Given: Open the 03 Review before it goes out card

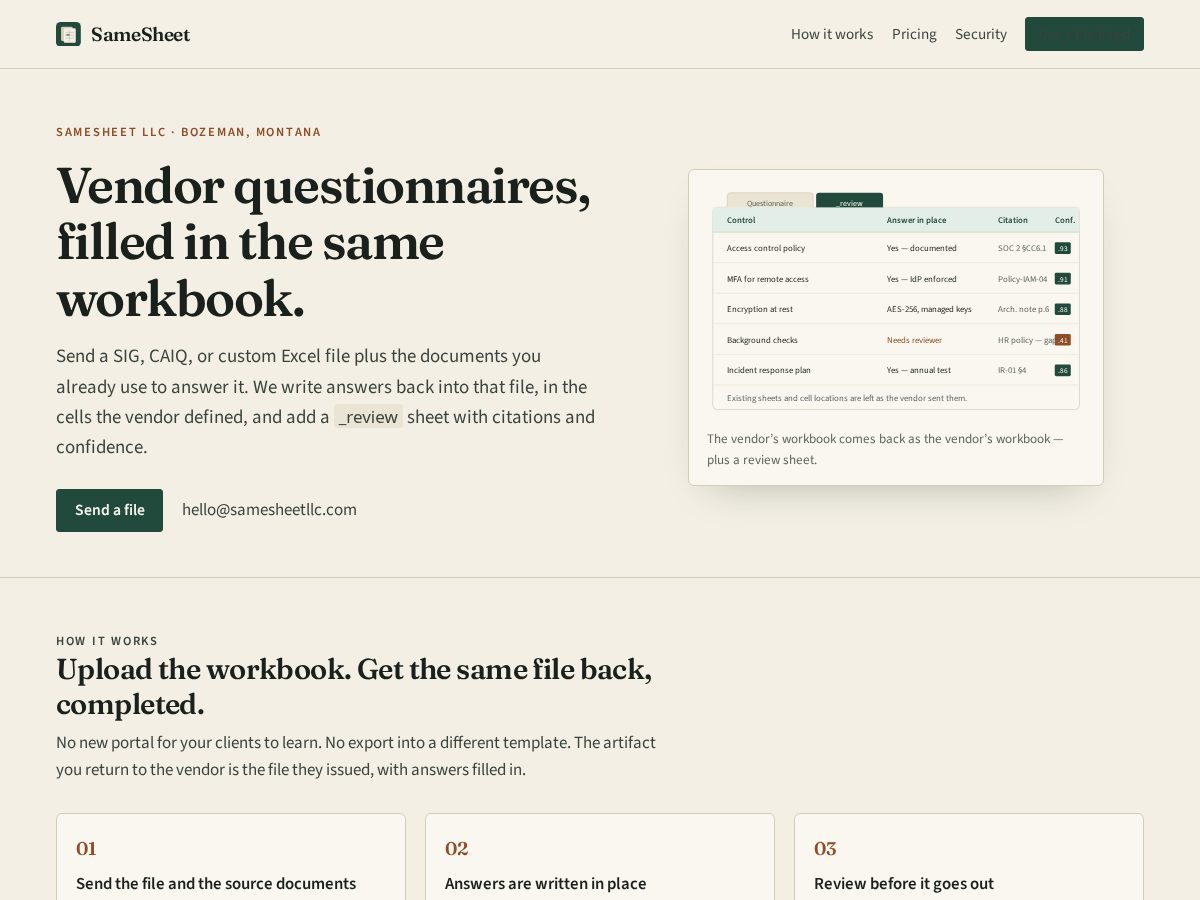Looking at the screenshot, I should (x=969, y=857).
